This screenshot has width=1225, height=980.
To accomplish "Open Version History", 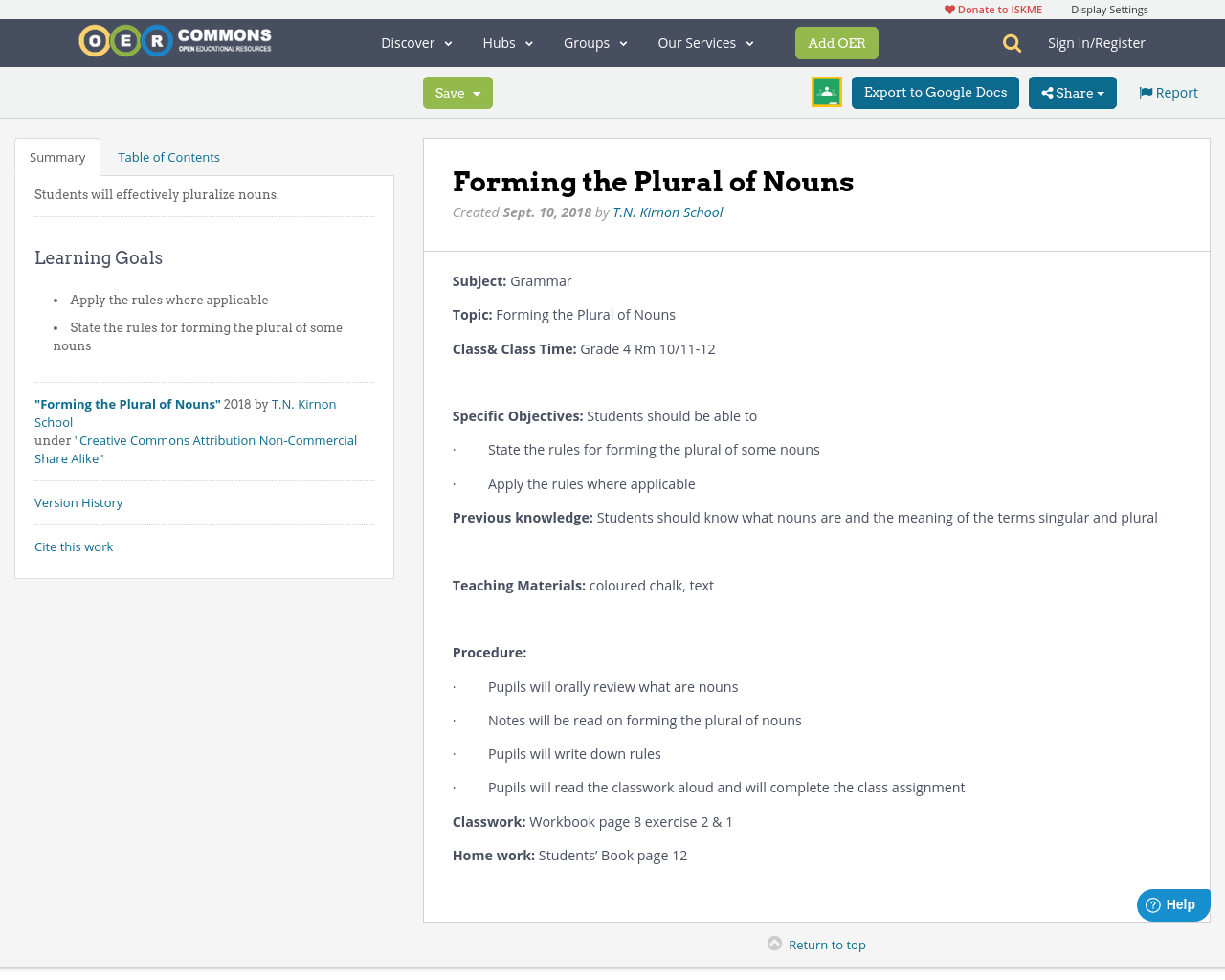I will 78,501.
